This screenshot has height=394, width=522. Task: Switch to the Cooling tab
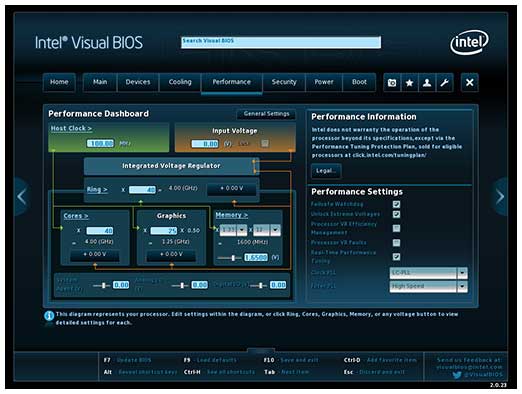click(x=180, y=82)
